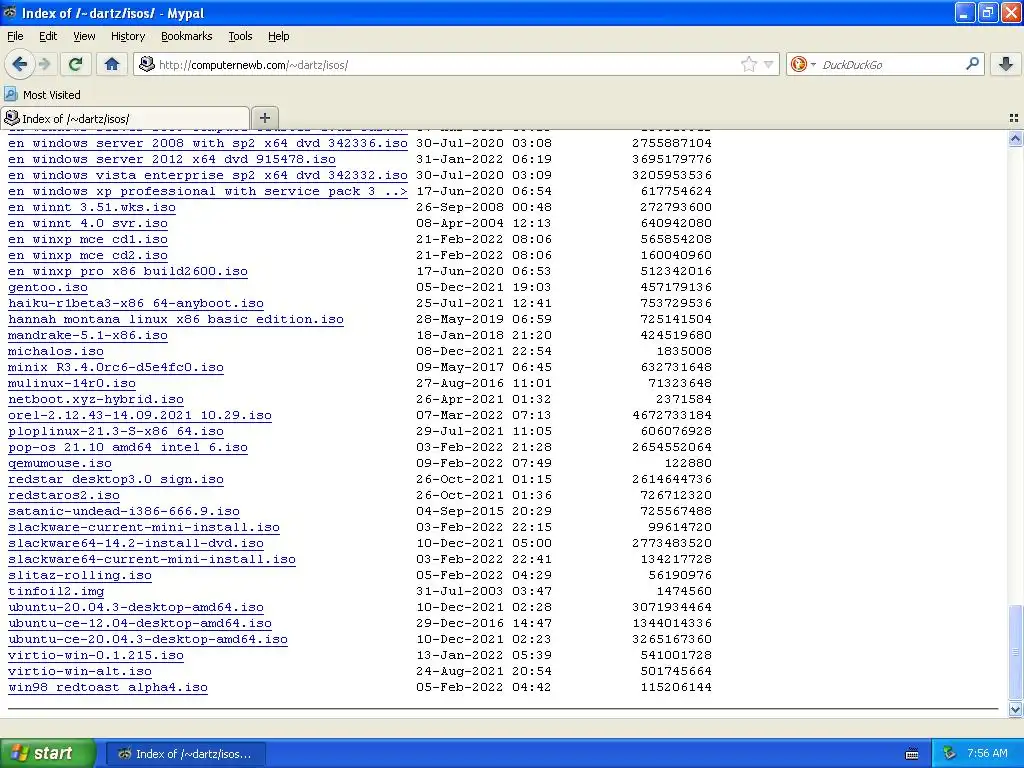This screenshot has height=768, width=1024.
Task: Click the vertical scrollbar thumb
Action: click(x=1015, y=652)
